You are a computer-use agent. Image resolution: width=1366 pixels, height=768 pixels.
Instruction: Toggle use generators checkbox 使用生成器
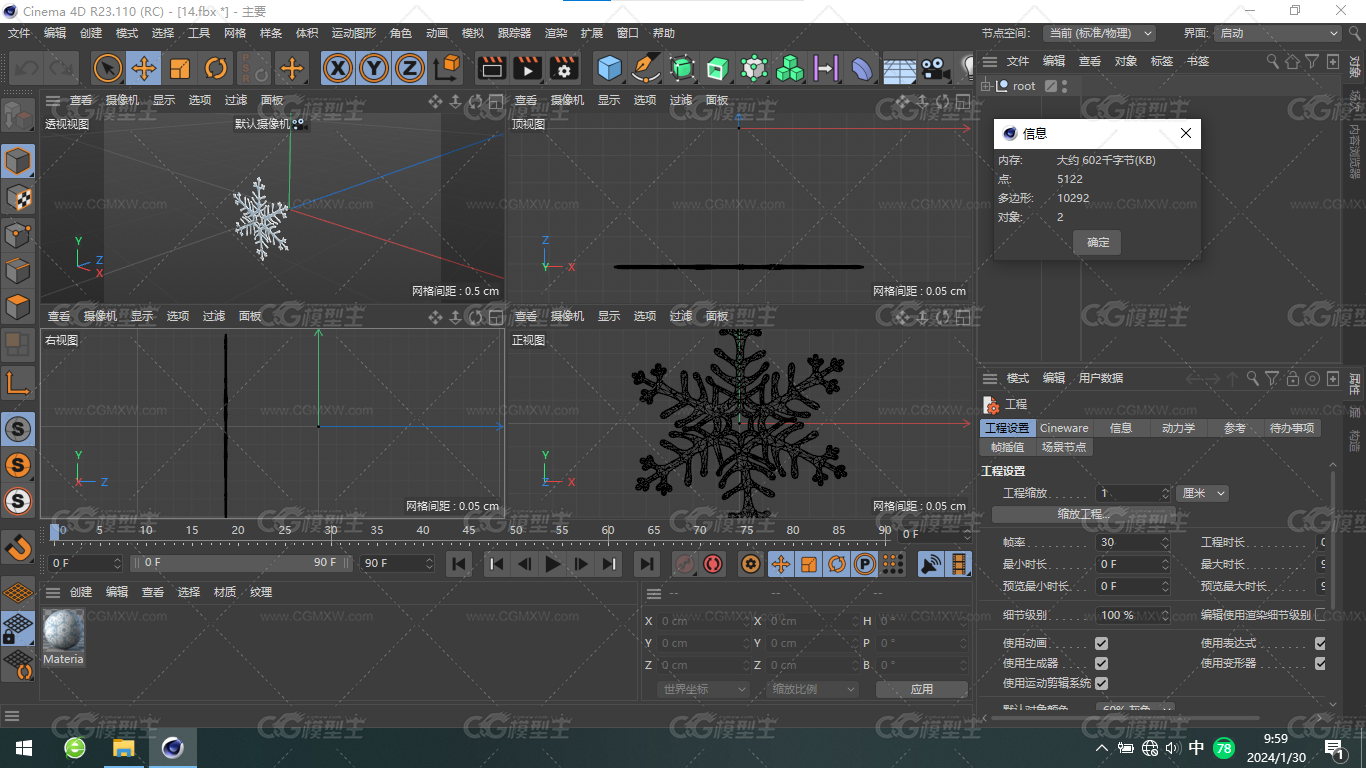(x=1101, y=663)
